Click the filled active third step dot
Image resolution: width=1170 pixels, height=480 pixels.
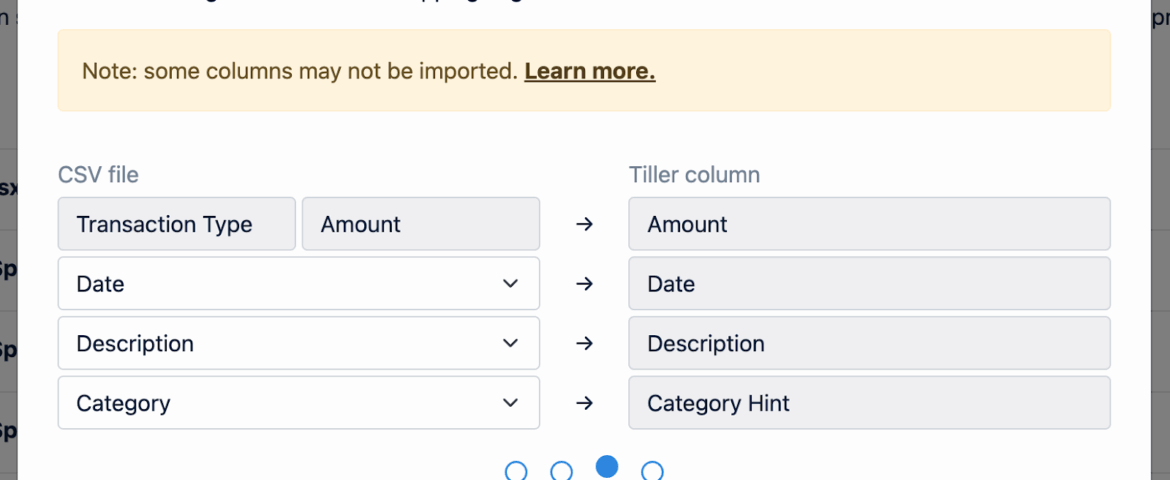pyautogui.click(x=607, y=467)
